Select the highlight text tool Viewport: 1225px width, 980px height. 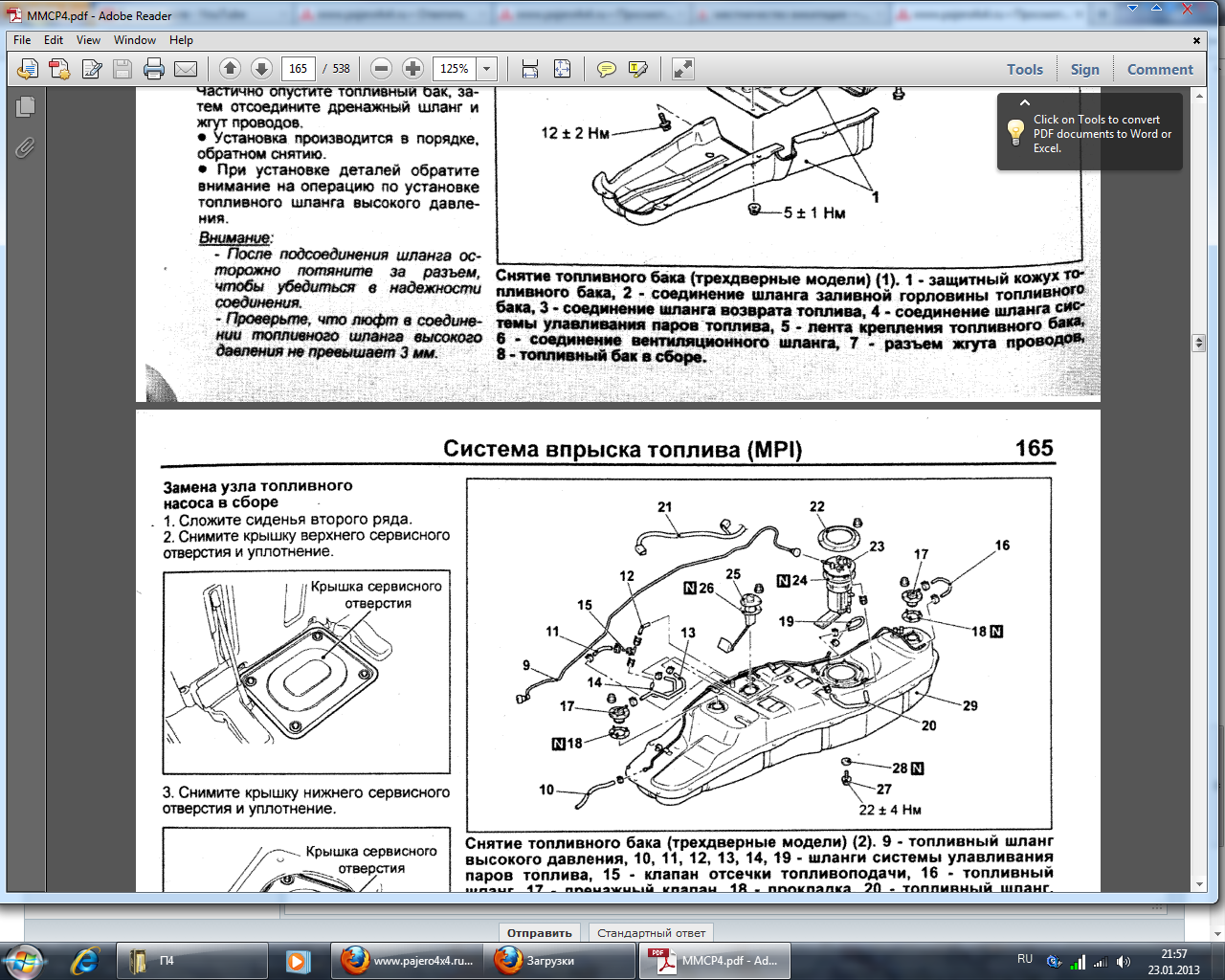tap(637, 69)
